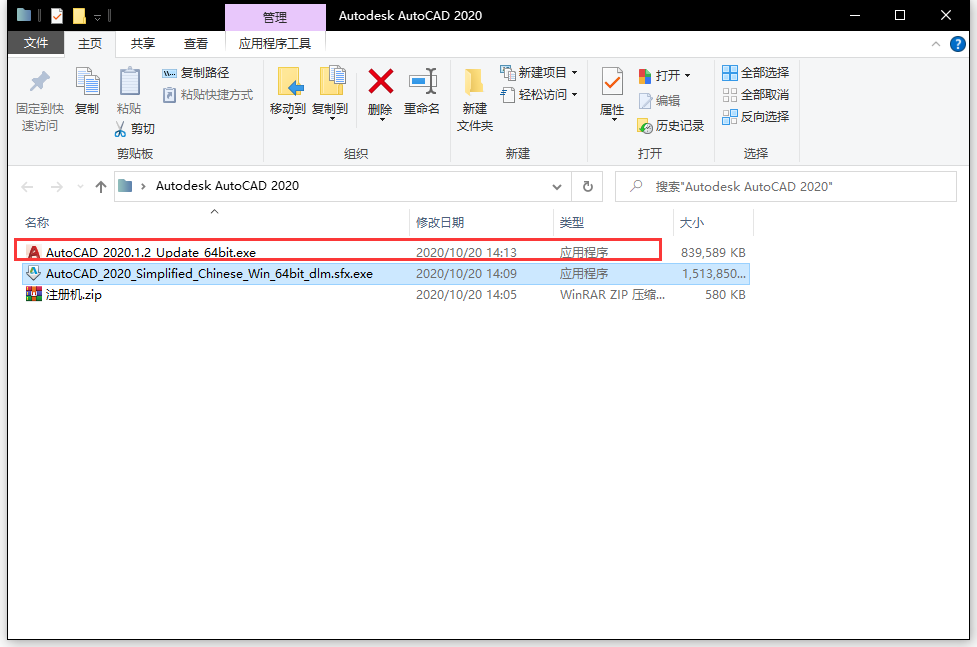Click the refresh button beside address bar
The height and width of the screenshot is (647, 977).
pos(588,186)
